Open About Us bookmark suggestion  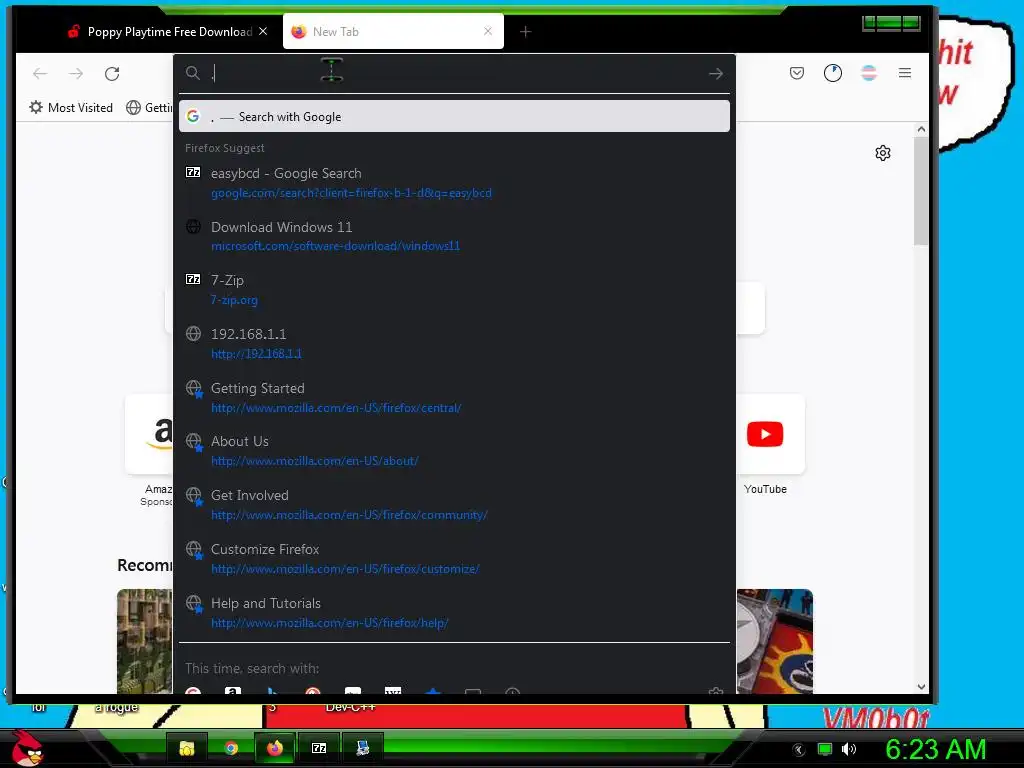coord(455,451)
